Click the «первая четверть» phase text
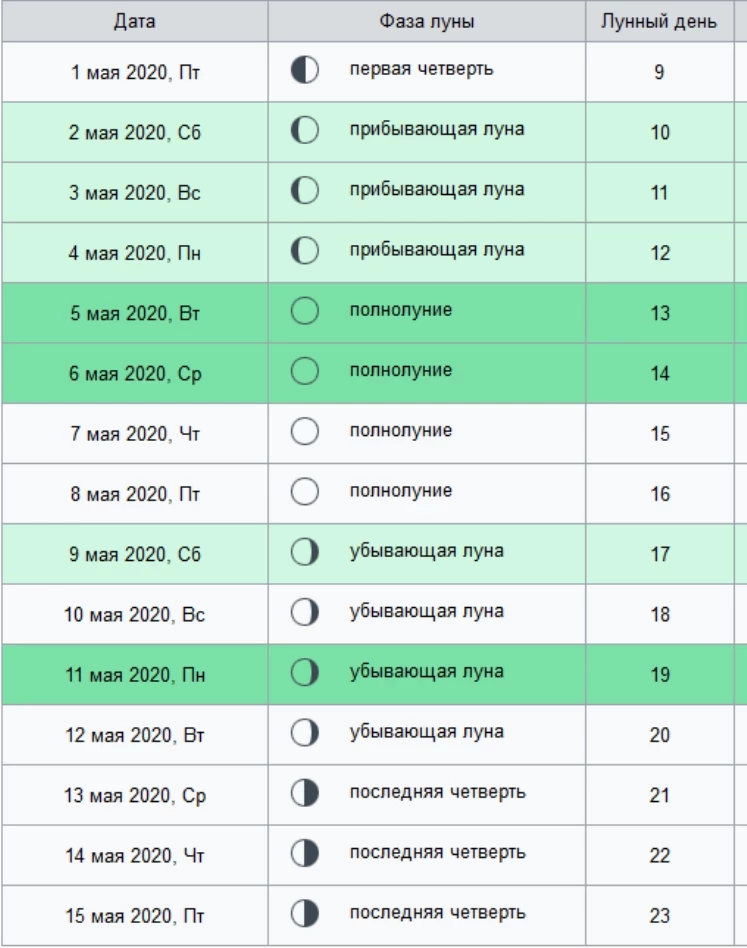Screen dimensions: 747x948 421,70
